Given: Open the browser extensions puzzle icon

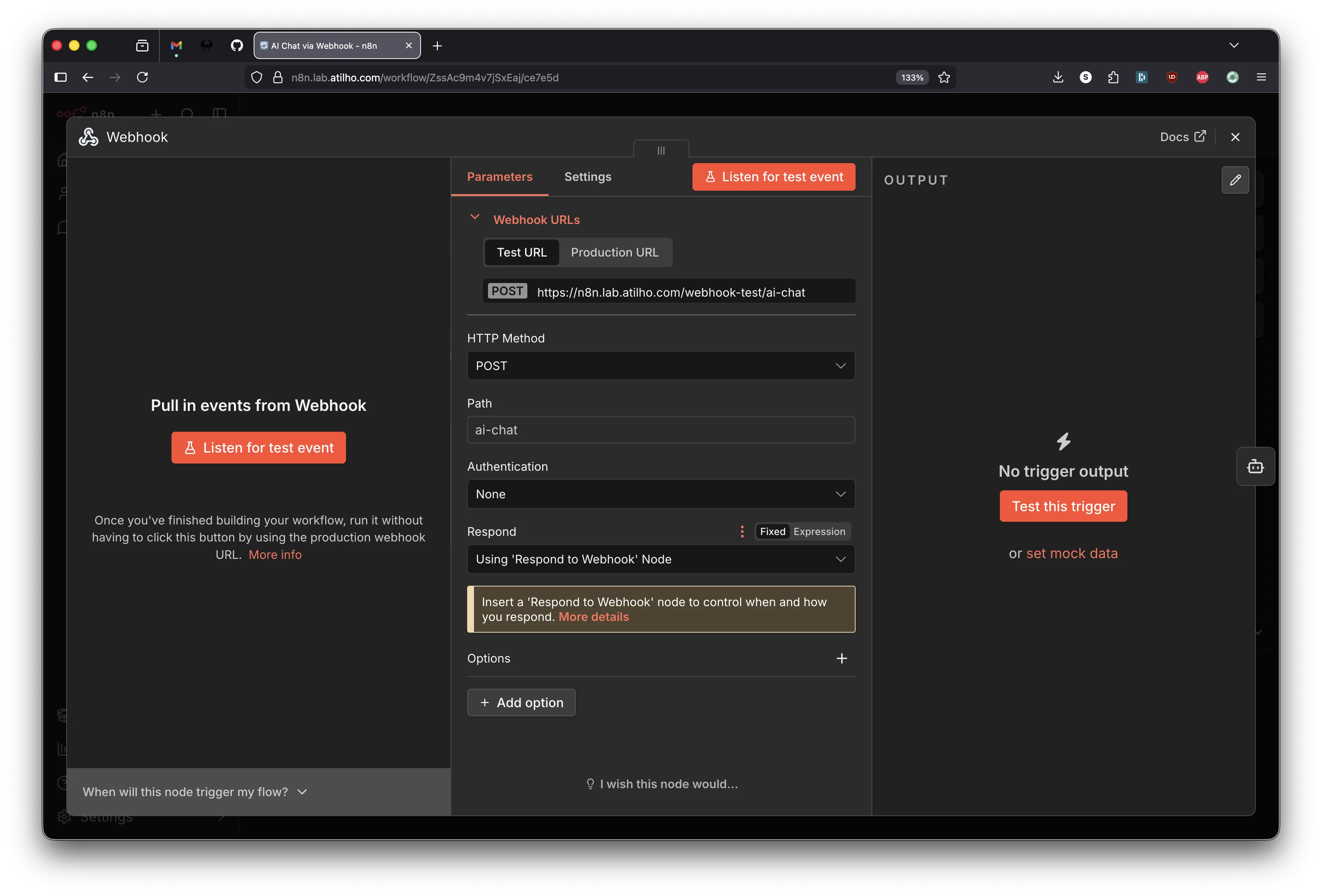Looking at the screenshot, I should pyautogui.click(x=1113, y=77).
